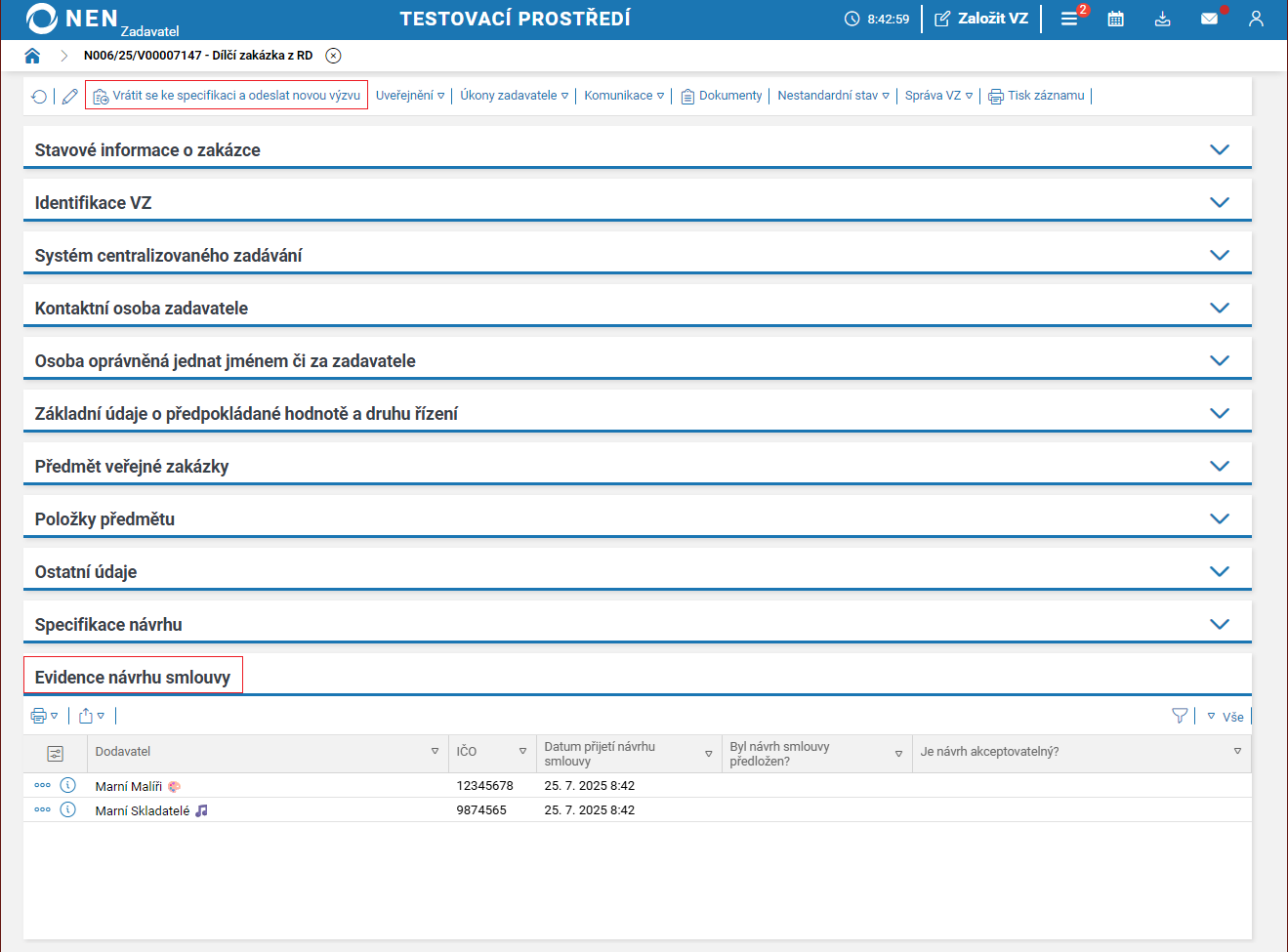Click the Založit VZ button

tap(981, 19)
